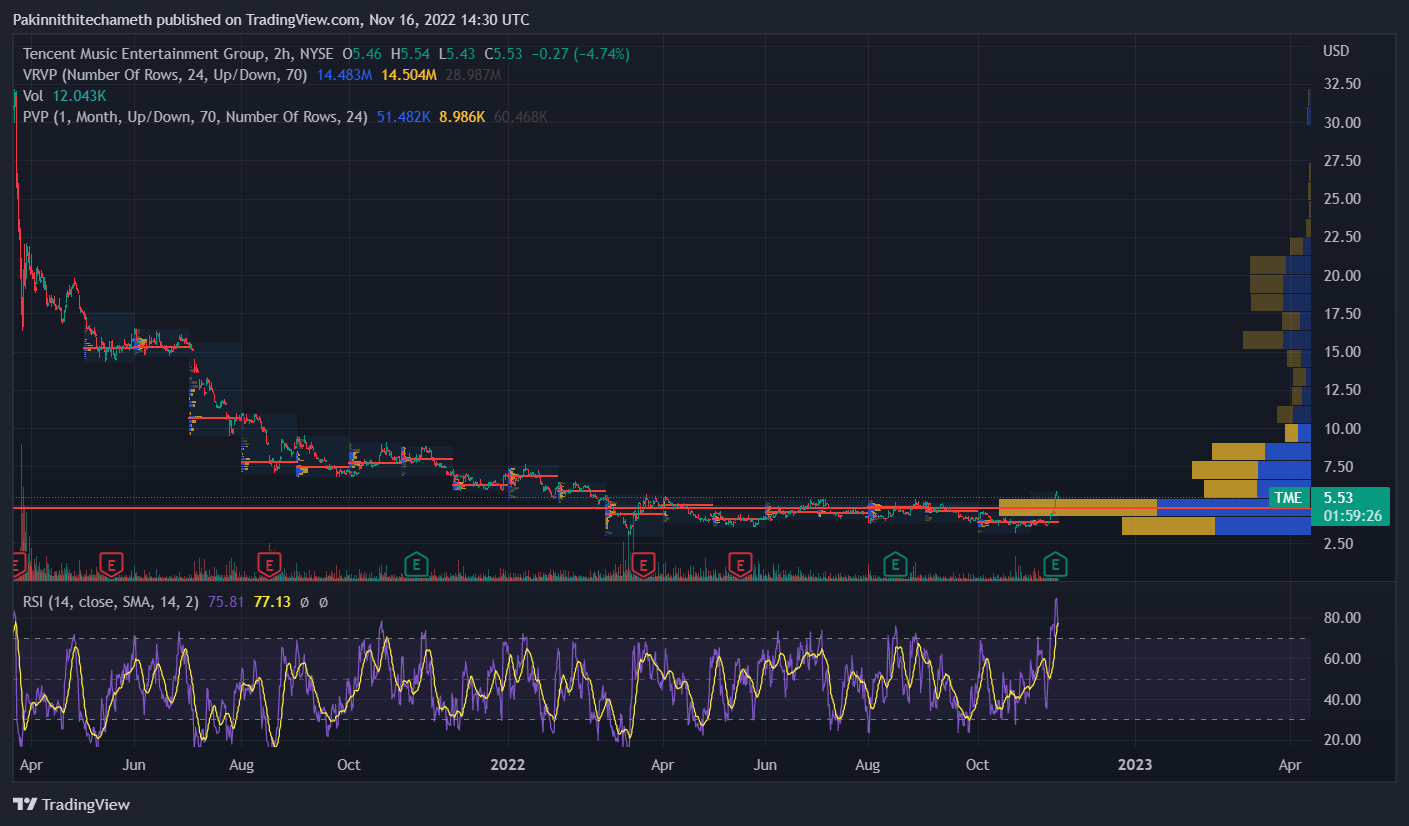1409x826 pixels.
Task: Click the 17.50 price scale label
Action: (1341, 313)
